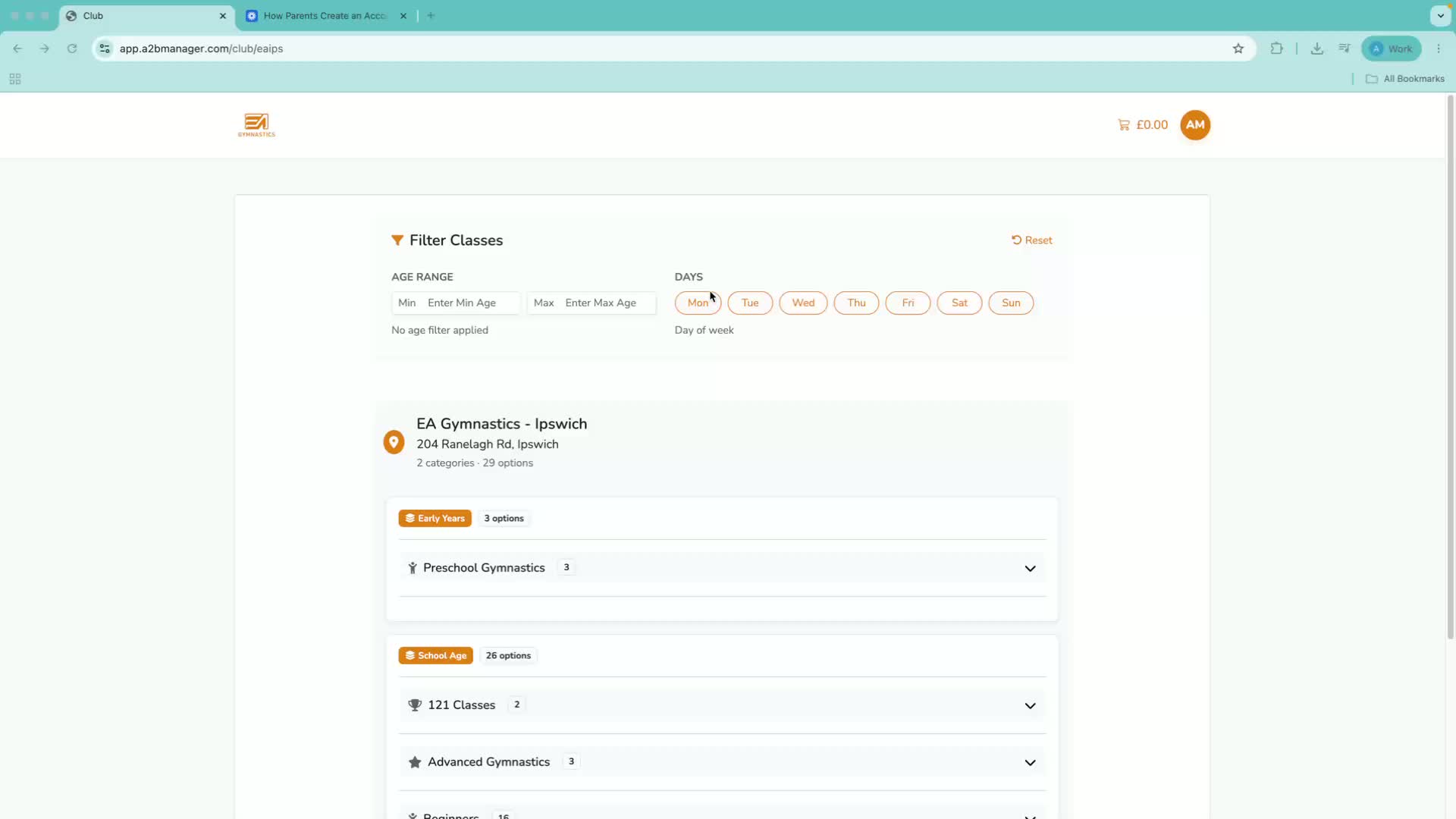Reload the page
This screenshot has width=1456, height=819.
tap(72, 49)
